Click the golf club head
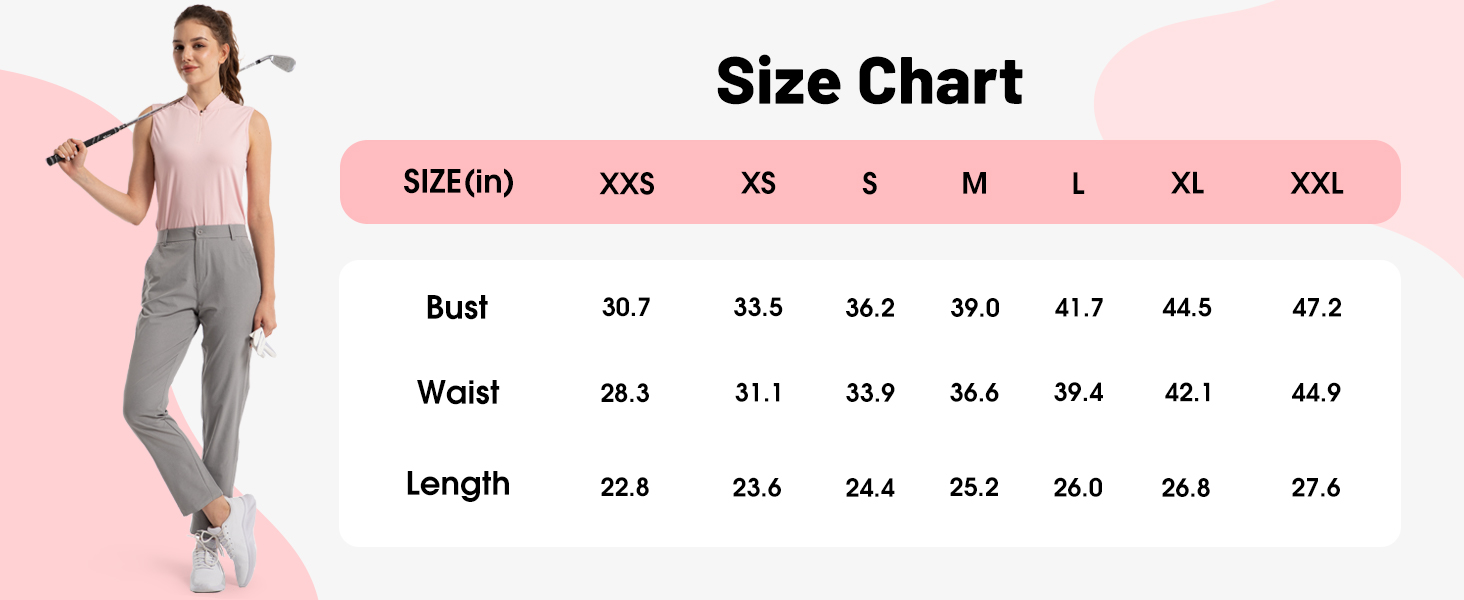 click(x=281, y=64)
